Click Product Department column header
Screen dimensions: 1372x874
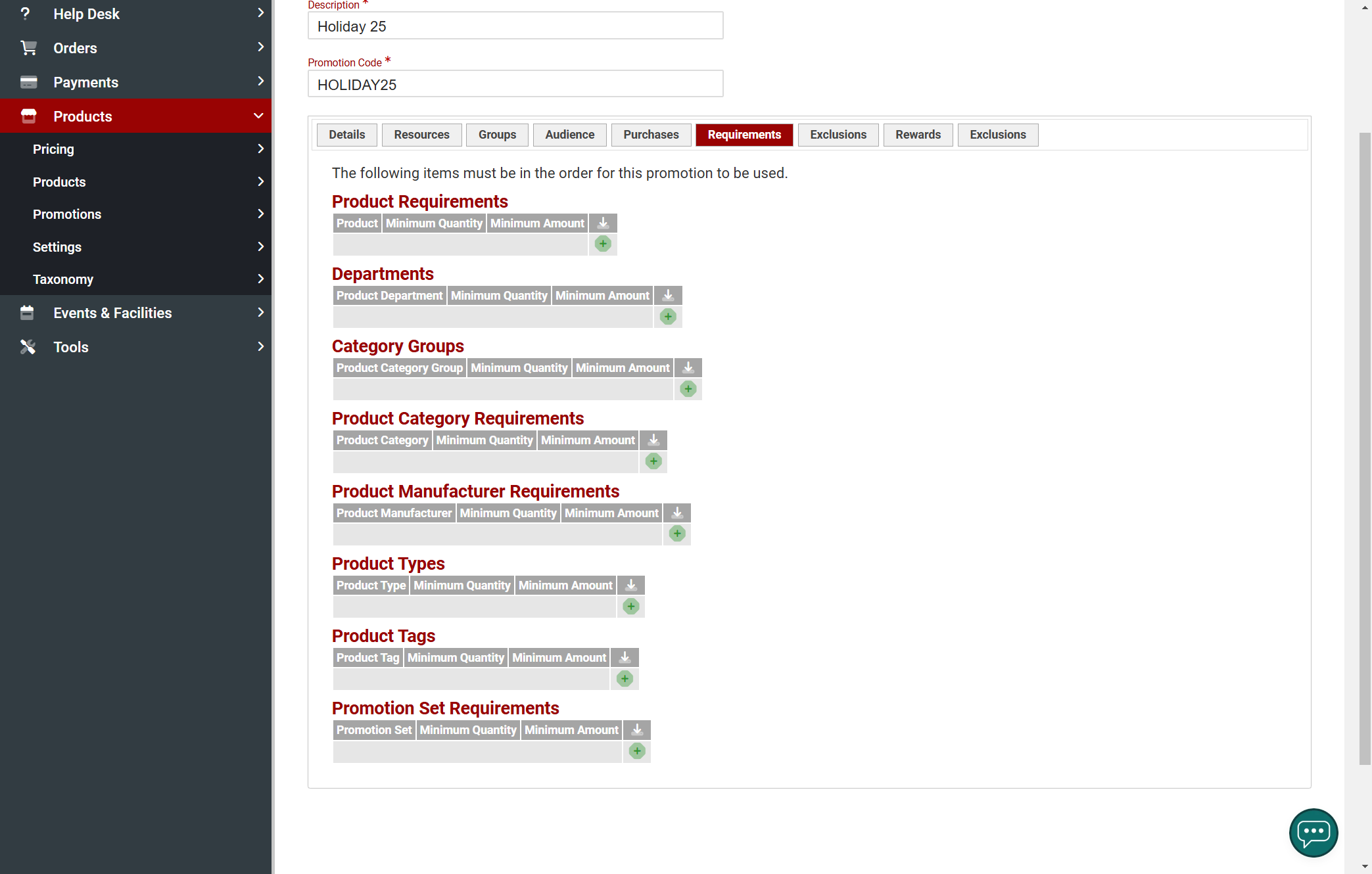tap(390, 296)
